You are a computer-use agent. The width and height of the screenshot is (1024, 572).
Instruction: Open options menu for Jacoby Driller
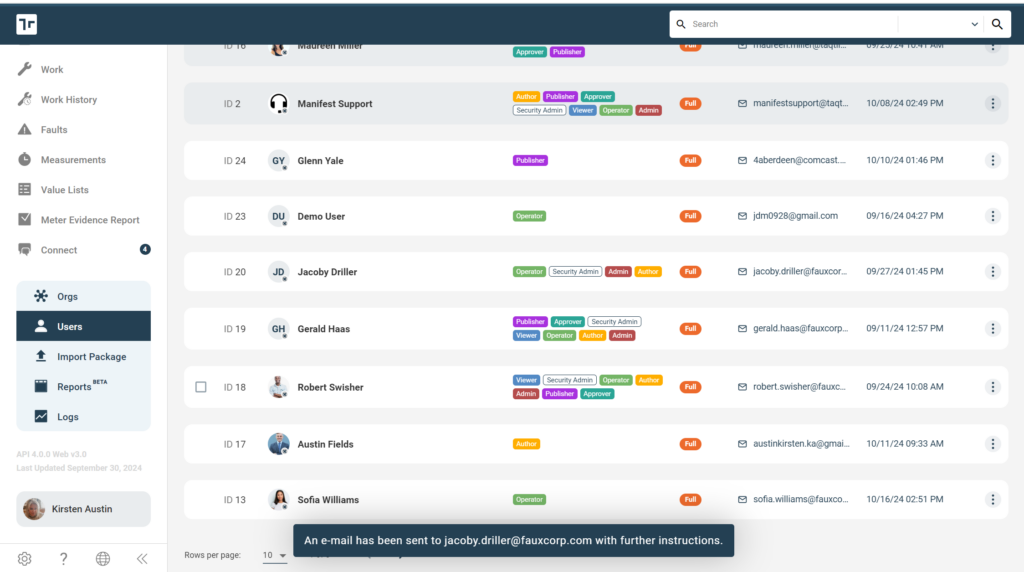tap(993, 271)
